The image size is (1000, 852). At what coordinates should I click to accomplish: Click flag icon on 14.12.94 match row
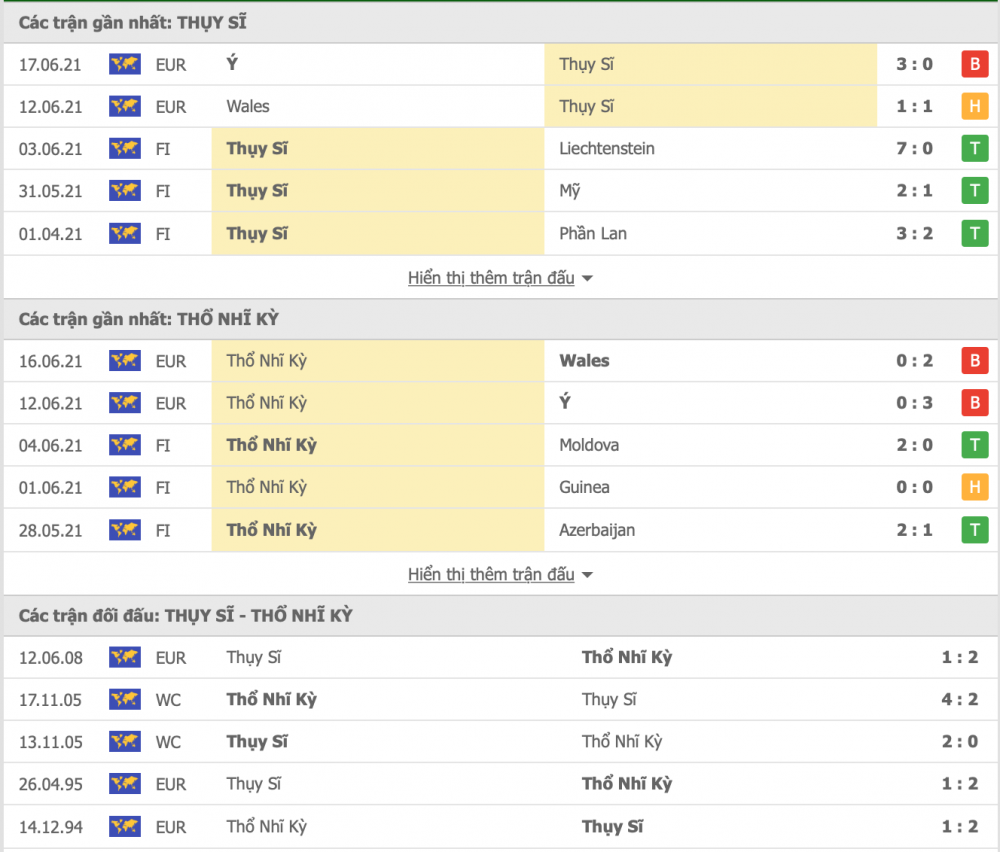point(125,827)
